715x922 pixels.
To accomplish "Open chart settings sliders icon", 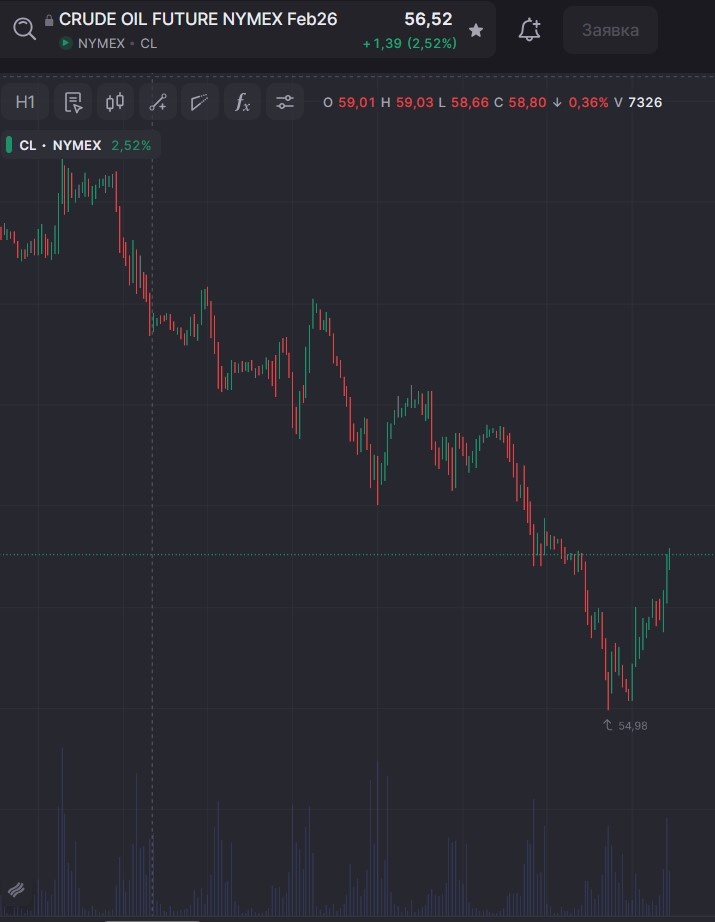I will coord(285,102).
